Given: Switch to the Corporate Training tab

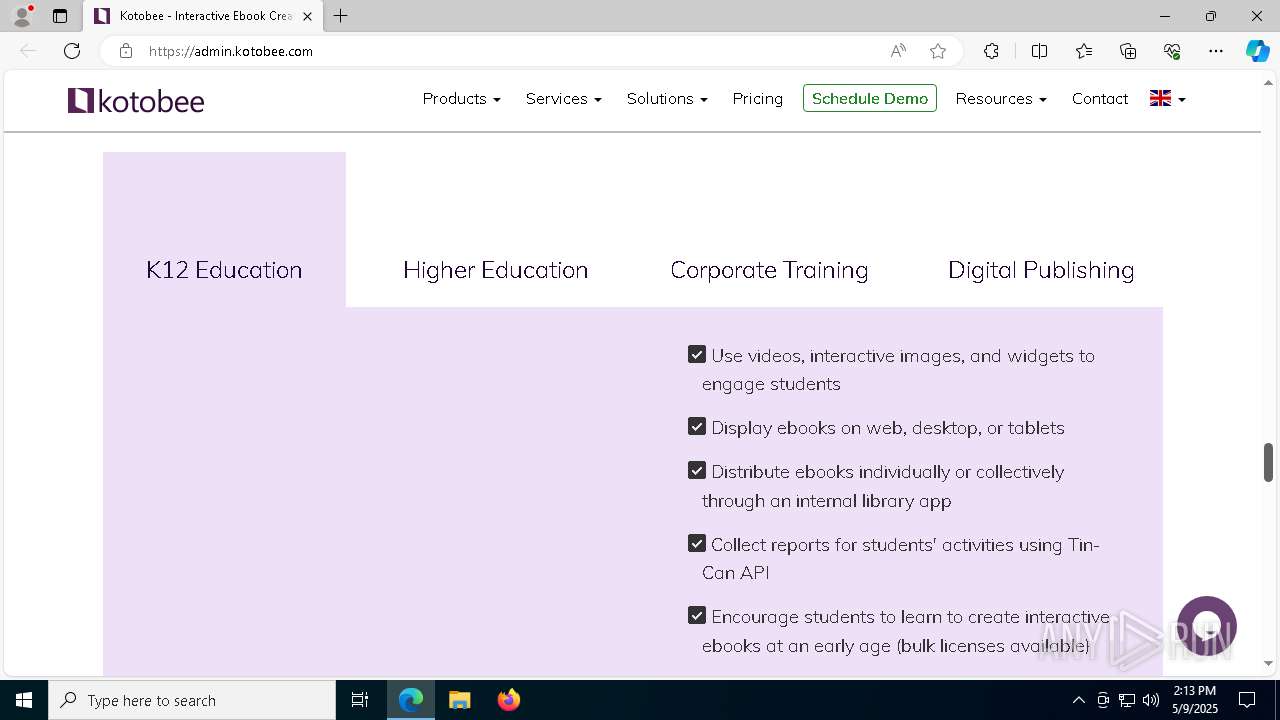Looking at the screenshot, I should 769,270.
